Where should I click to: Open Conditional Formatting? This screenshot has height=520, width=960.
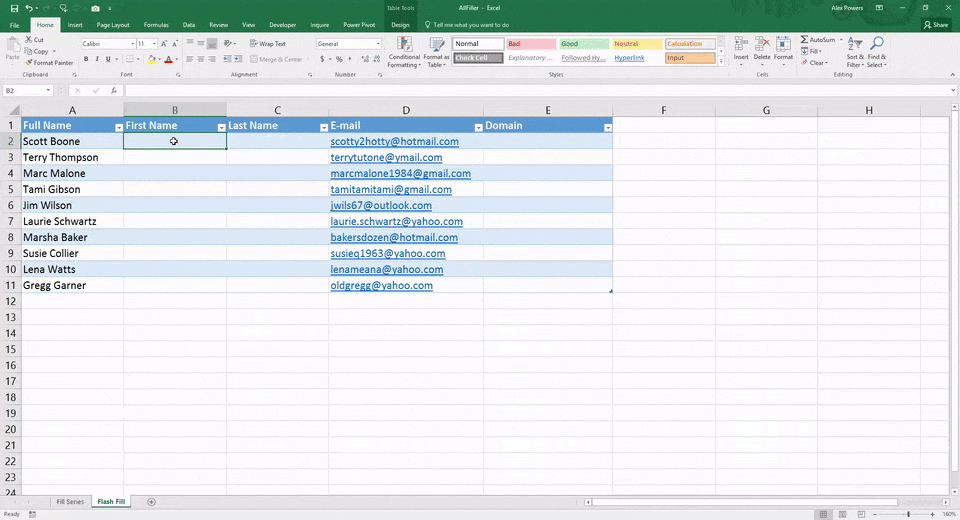(404, 50)
